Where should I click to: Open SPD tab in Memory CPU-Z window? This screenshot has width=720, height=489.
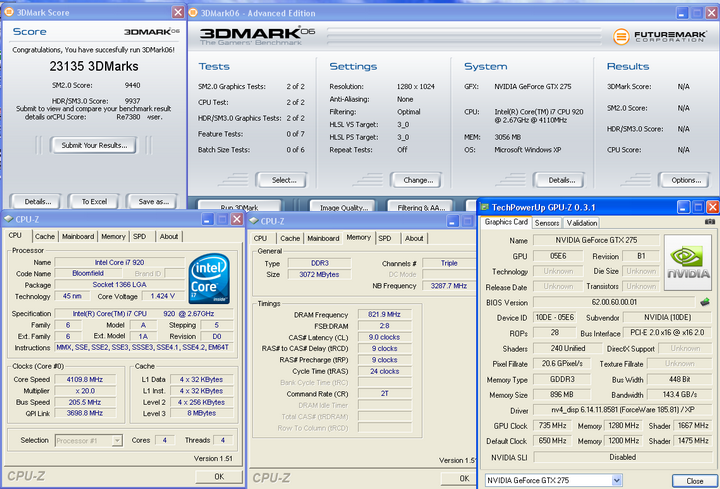pos(385,238)
